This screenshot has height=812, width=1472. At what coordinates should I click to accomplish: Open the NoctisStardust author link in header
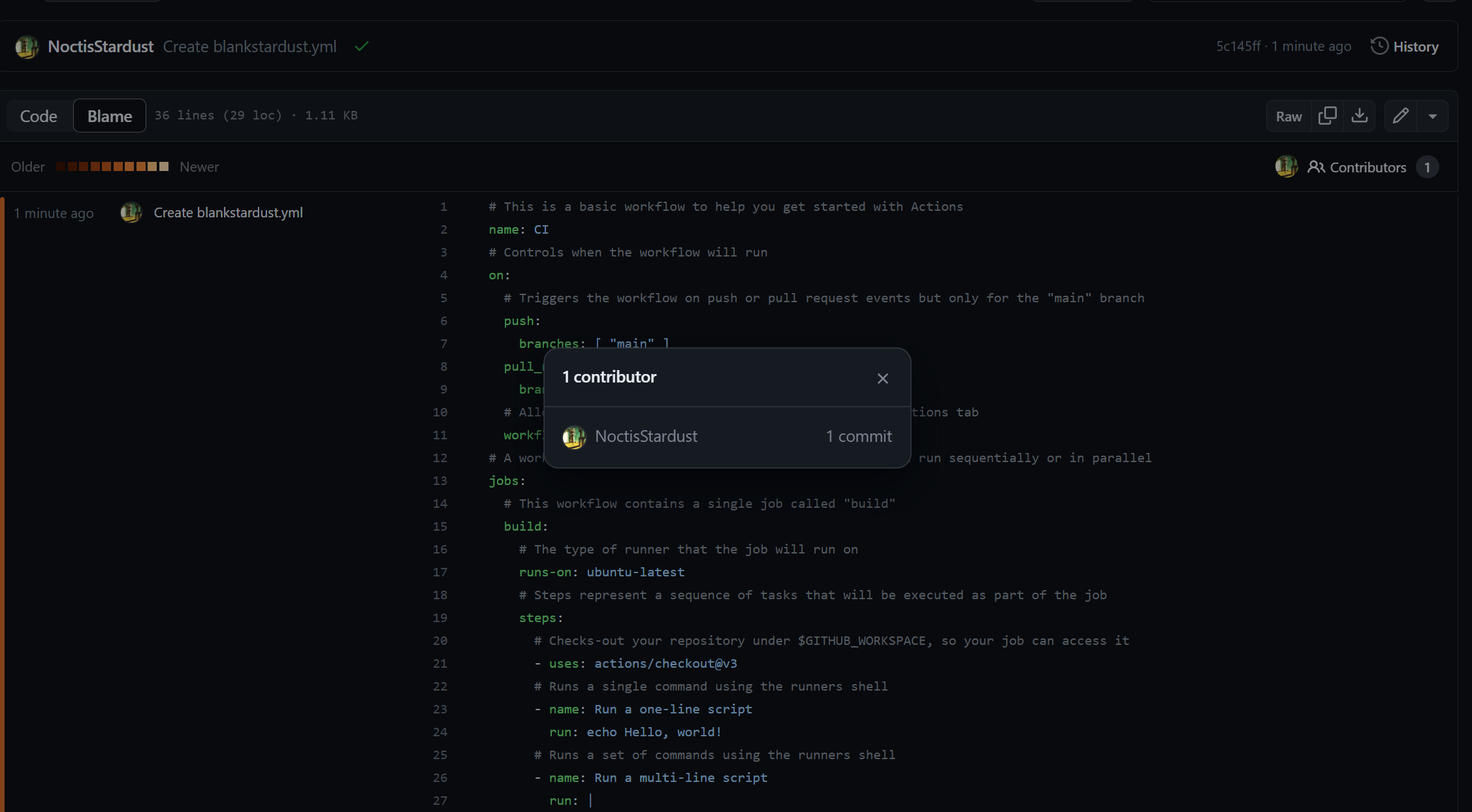point(101,46)
